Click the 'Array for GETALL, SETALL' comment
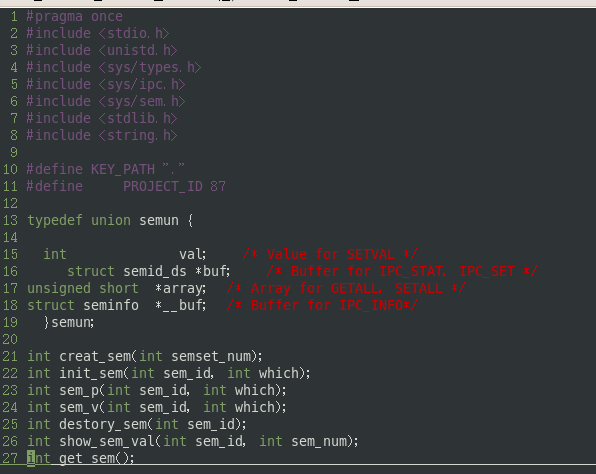596x474 pixels. click(x=346, y=288)
